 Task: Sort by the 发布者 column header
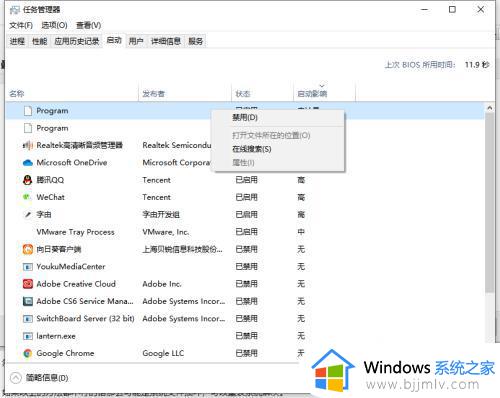click(185, 93)
